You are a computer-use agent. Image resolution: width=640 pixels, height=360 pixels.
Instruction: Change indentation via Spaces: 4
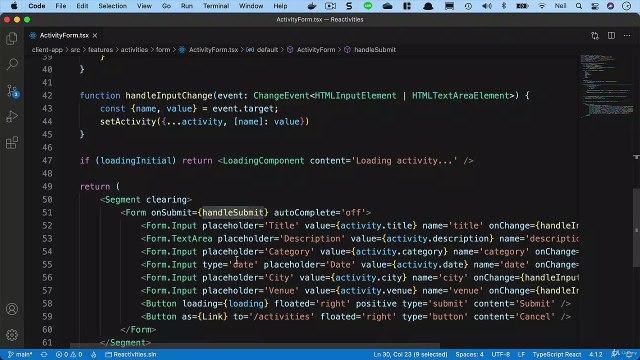469,354
